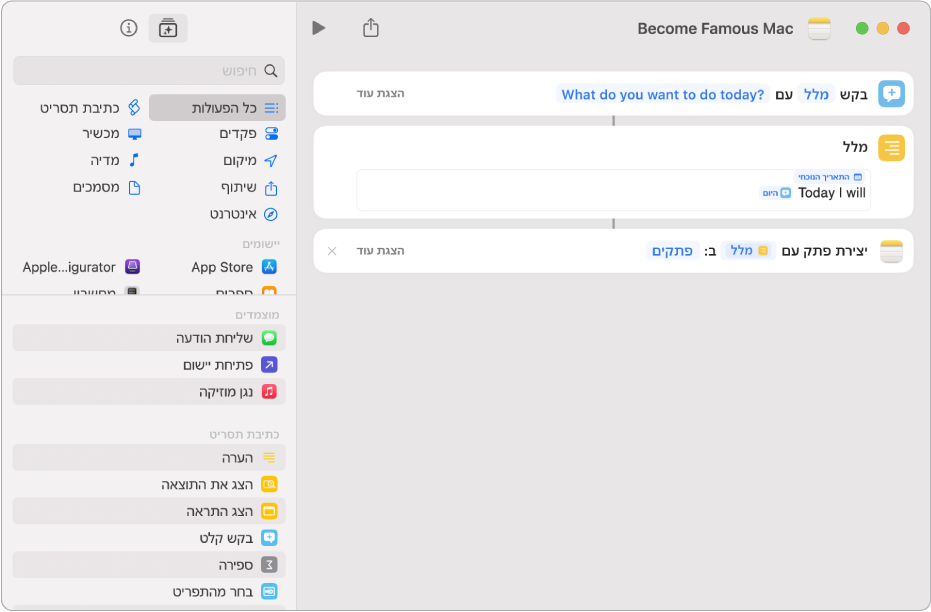Expand הצגת עוד in the ask-for-input action

(380, 94)
